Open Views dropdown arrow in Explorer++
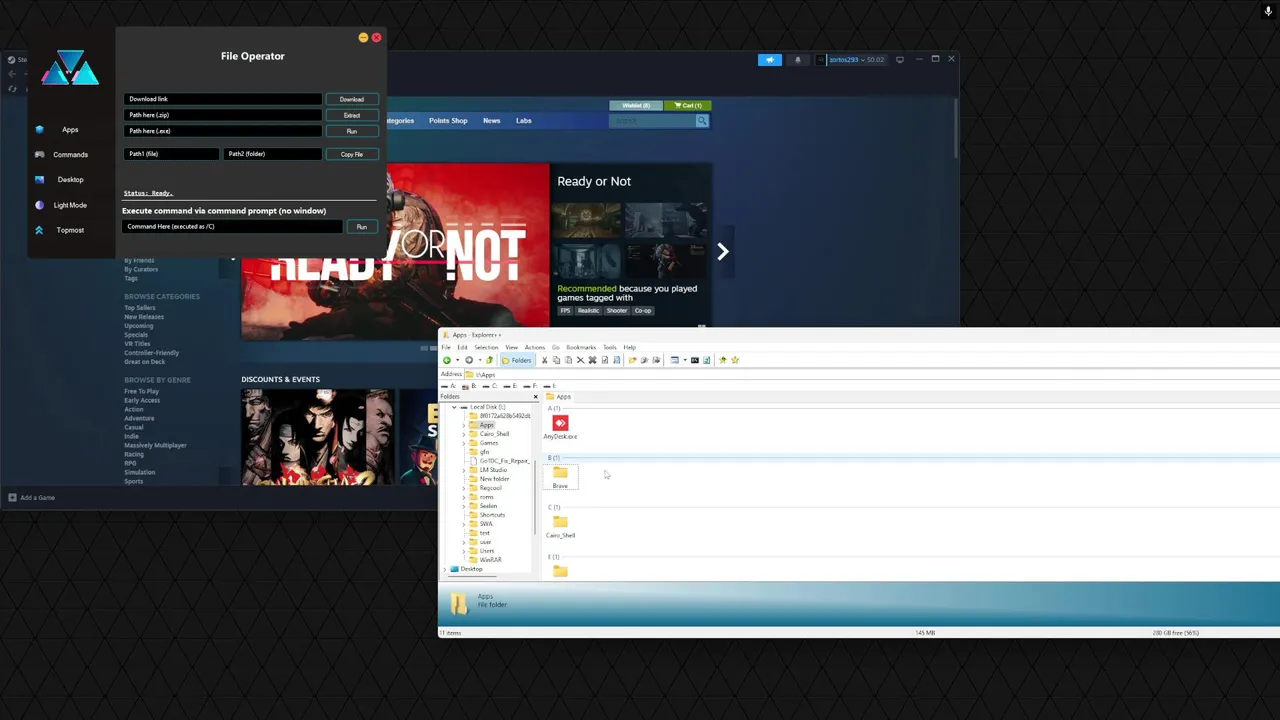The height and width of the screenshot is (720, 1280). pos(685,360)
